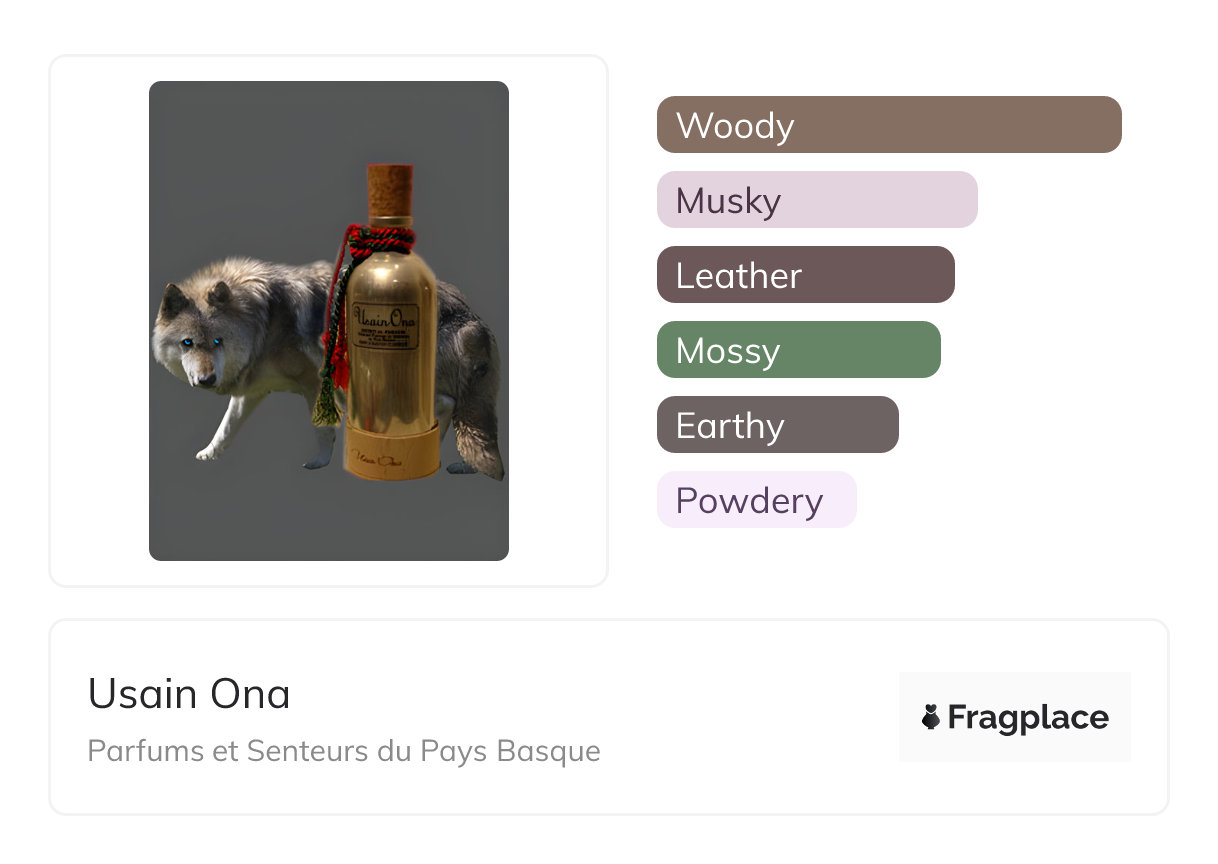1218x864 pixels.
Task: Click the Earthy accord bar
Action: coord(777,425)
